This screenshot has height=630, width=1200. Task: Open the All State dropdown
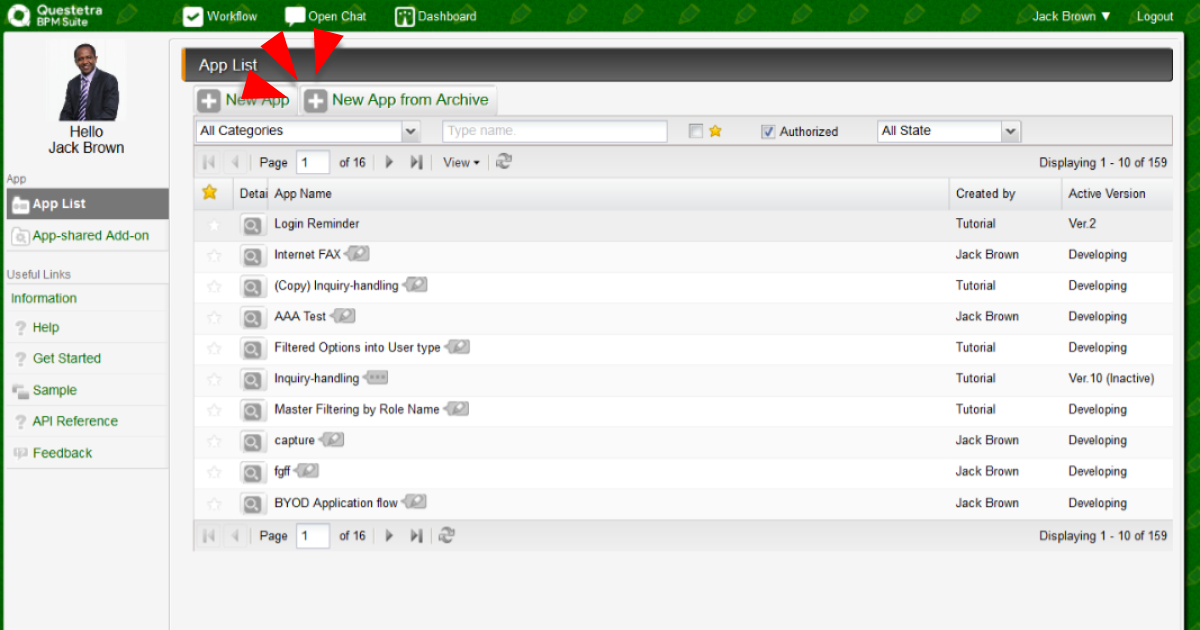[x=1010, y=131]
